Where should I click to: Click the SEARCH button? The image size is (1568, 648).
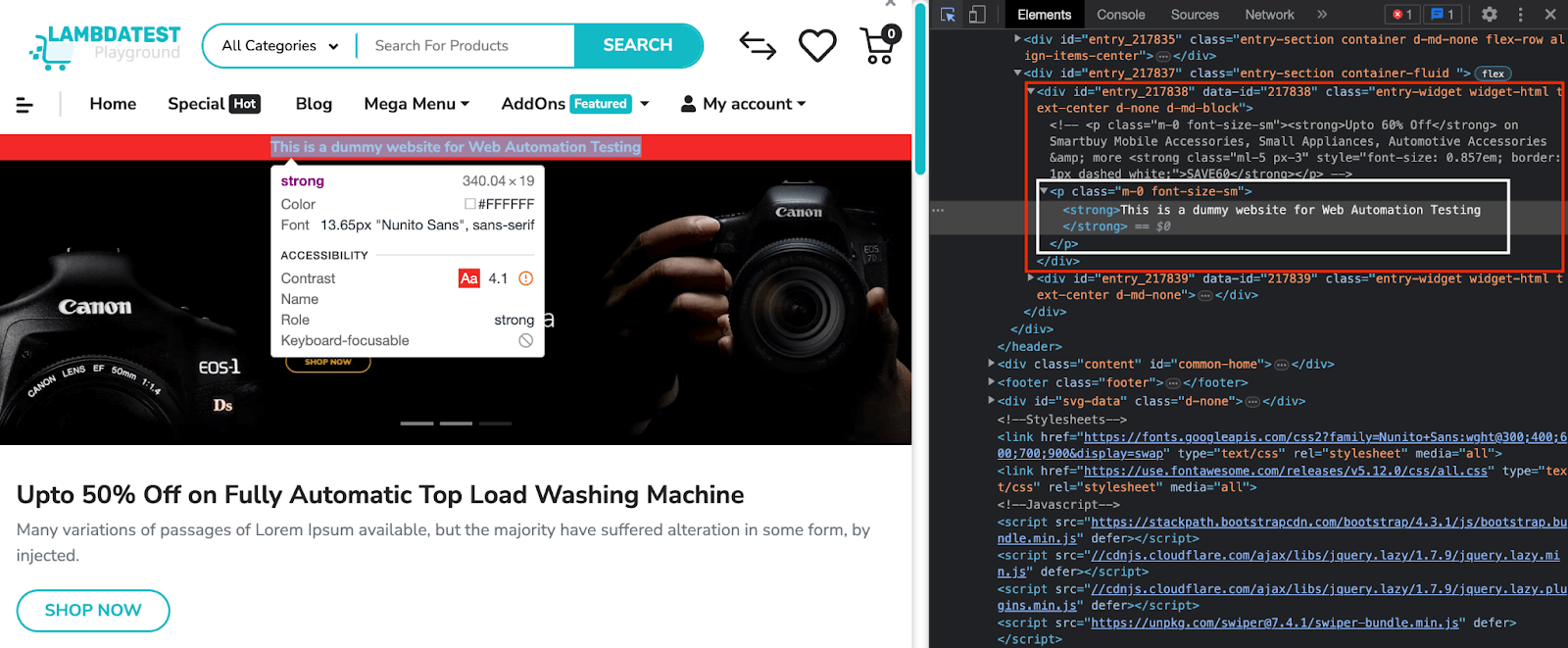638,46
